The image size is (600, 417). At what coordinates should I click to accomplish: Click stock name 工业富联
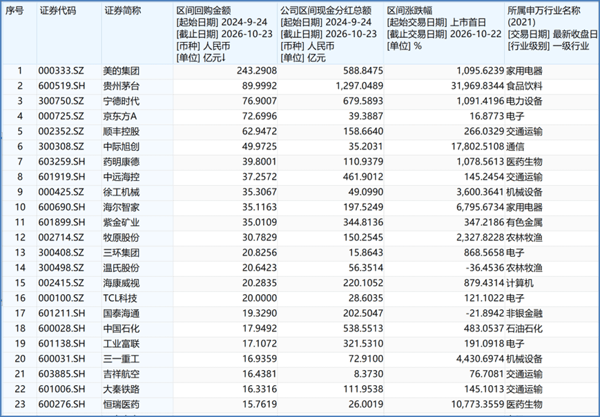click(x=121, y=344)
